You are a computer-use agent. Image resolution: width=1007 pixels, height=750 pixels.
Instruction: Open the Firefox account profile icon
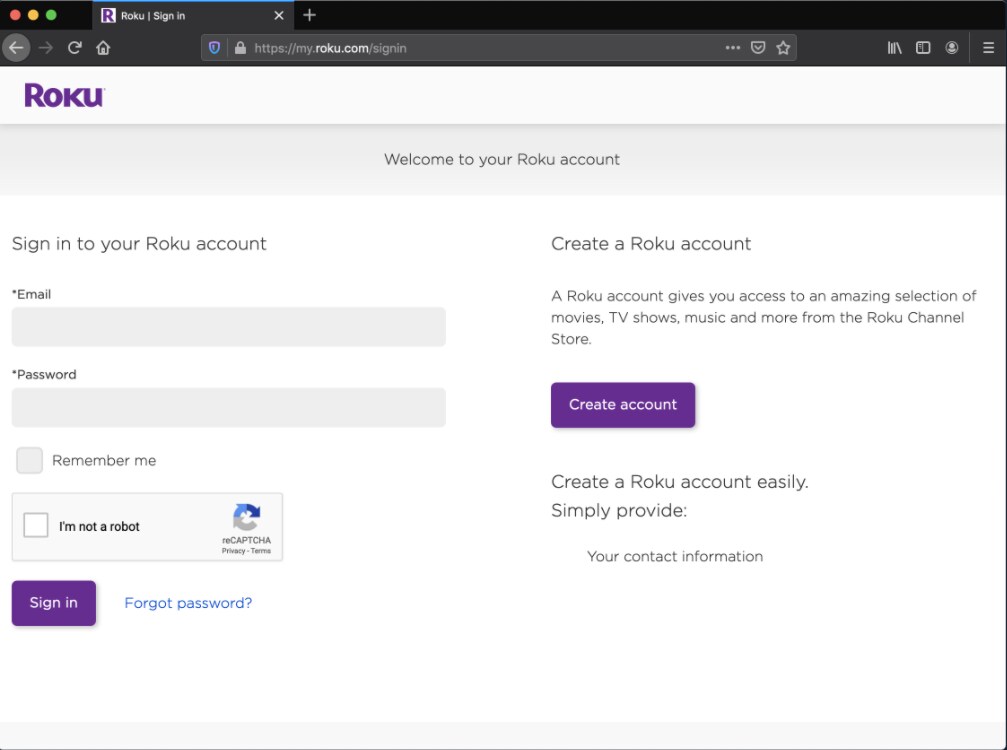click(952, 48)
